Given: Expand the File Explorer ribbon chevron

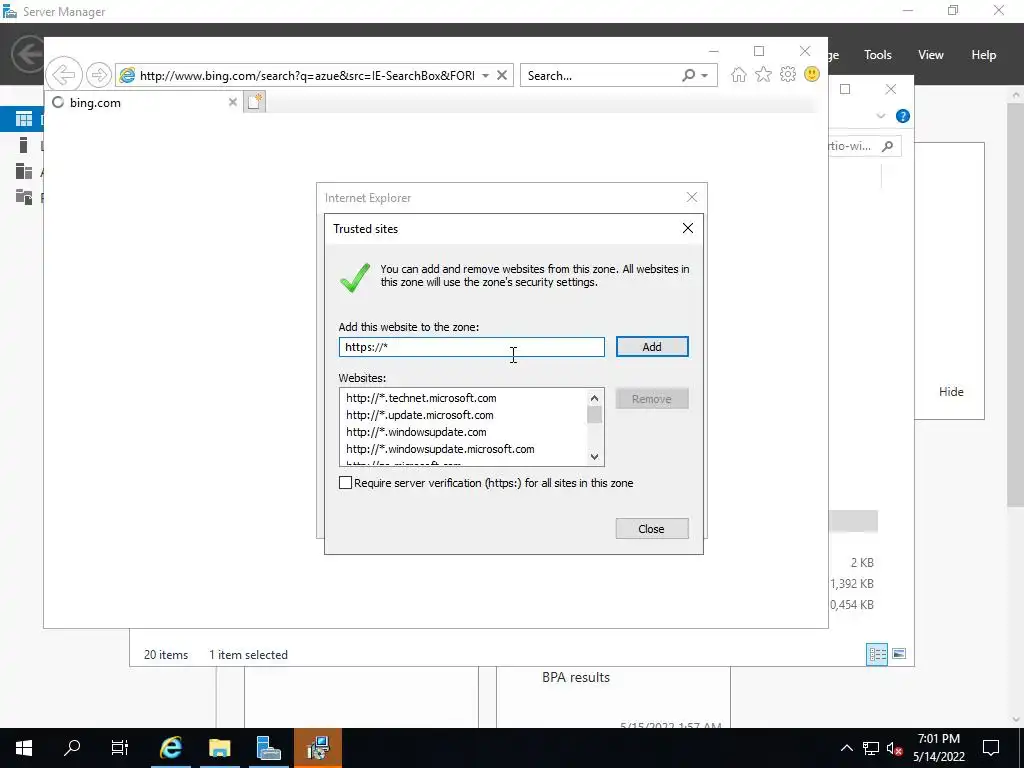Looking at the screenshot, I should [881, 116].
